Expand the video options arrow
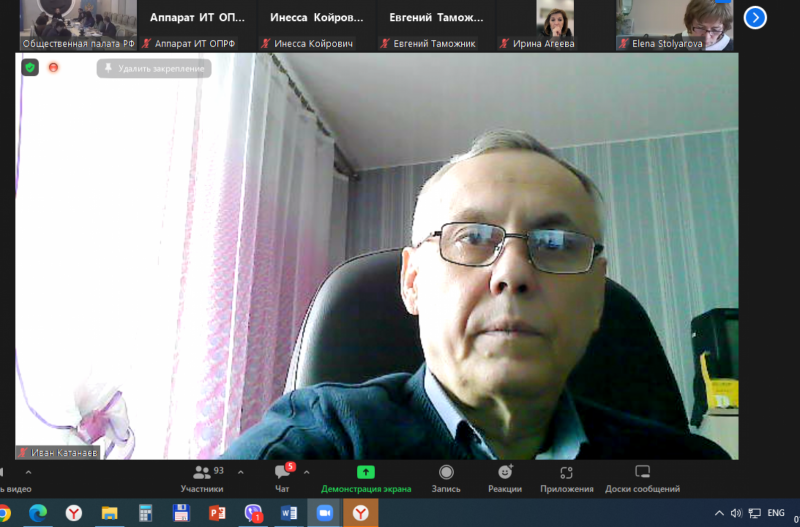The height and width of the screenshot is (527, 800). click(27, 472)
